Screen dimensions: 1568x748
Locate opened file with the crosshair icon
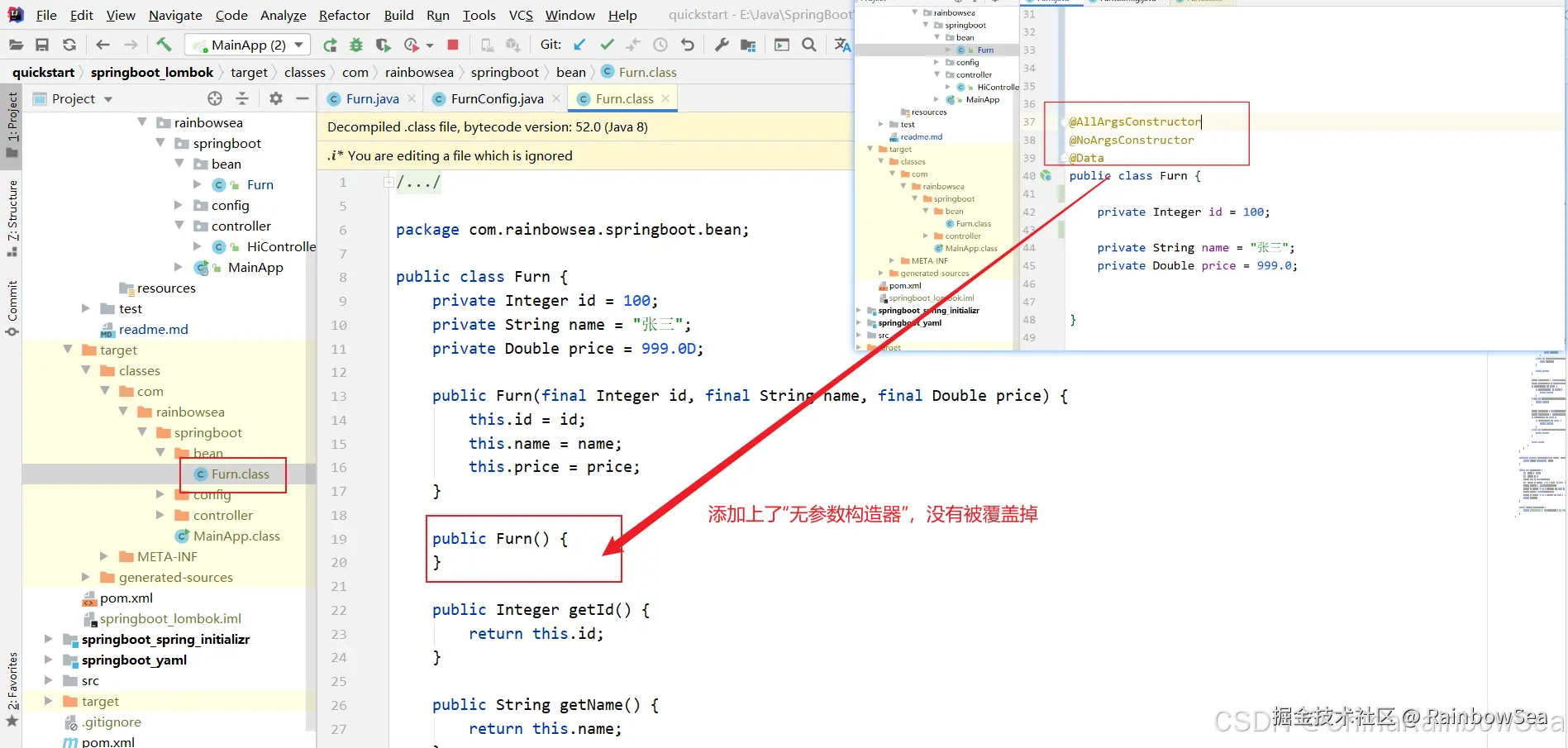(x=215, y=98)
